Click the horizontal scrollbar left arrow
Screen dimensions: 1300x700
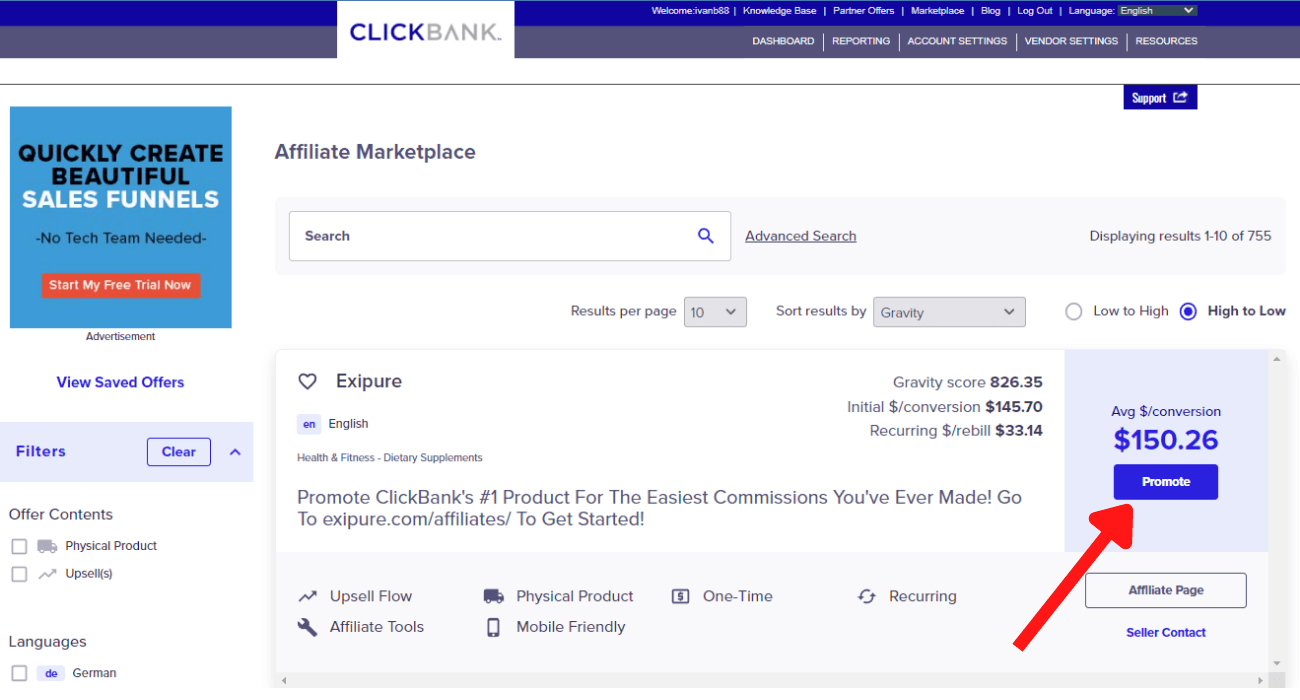[284, 681]
